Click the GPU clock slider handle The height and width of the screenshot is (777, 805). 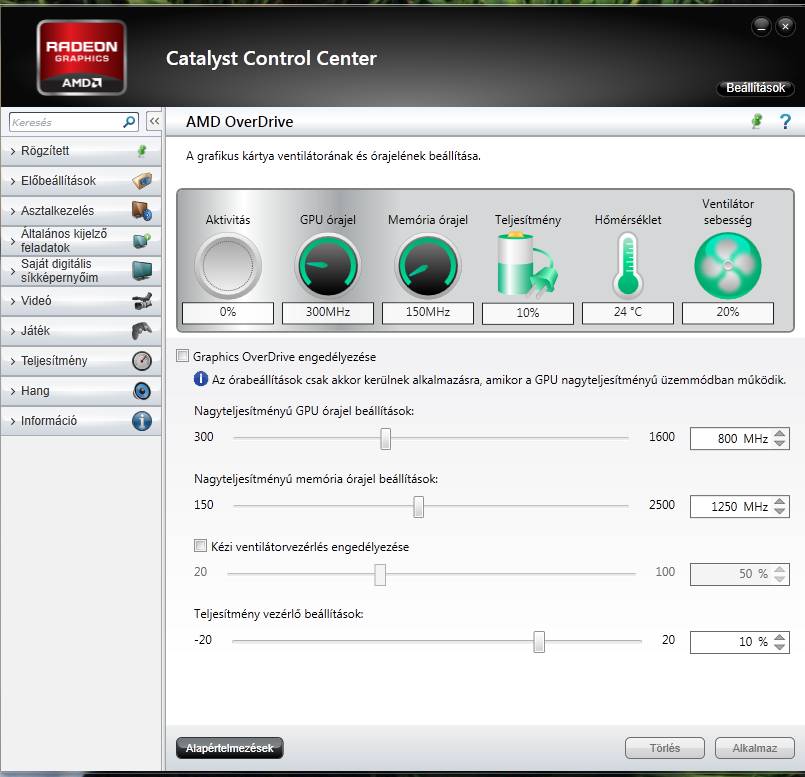(x=386, y=439)
